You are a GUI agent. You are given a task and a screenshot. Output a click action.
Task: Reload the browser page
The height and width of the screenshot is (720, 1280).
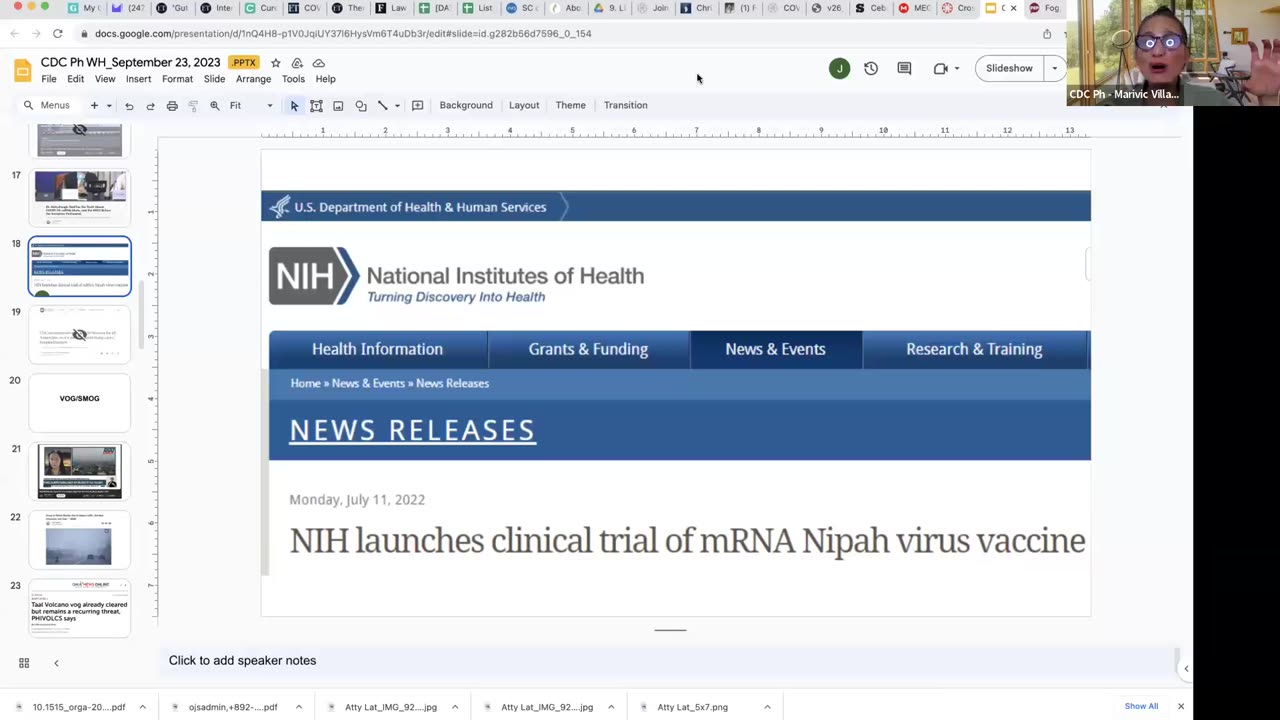coord(58,33)
